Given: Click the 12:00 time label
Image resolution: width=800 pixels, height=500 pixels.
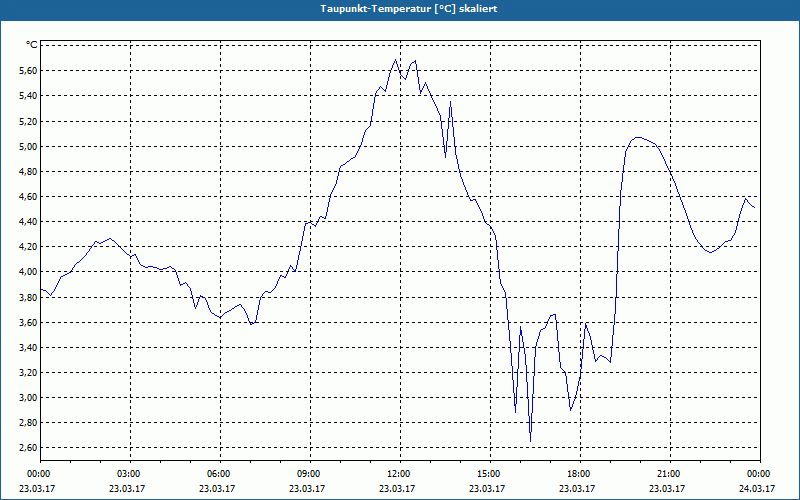Looking at the screenshot, I should 400,474.
